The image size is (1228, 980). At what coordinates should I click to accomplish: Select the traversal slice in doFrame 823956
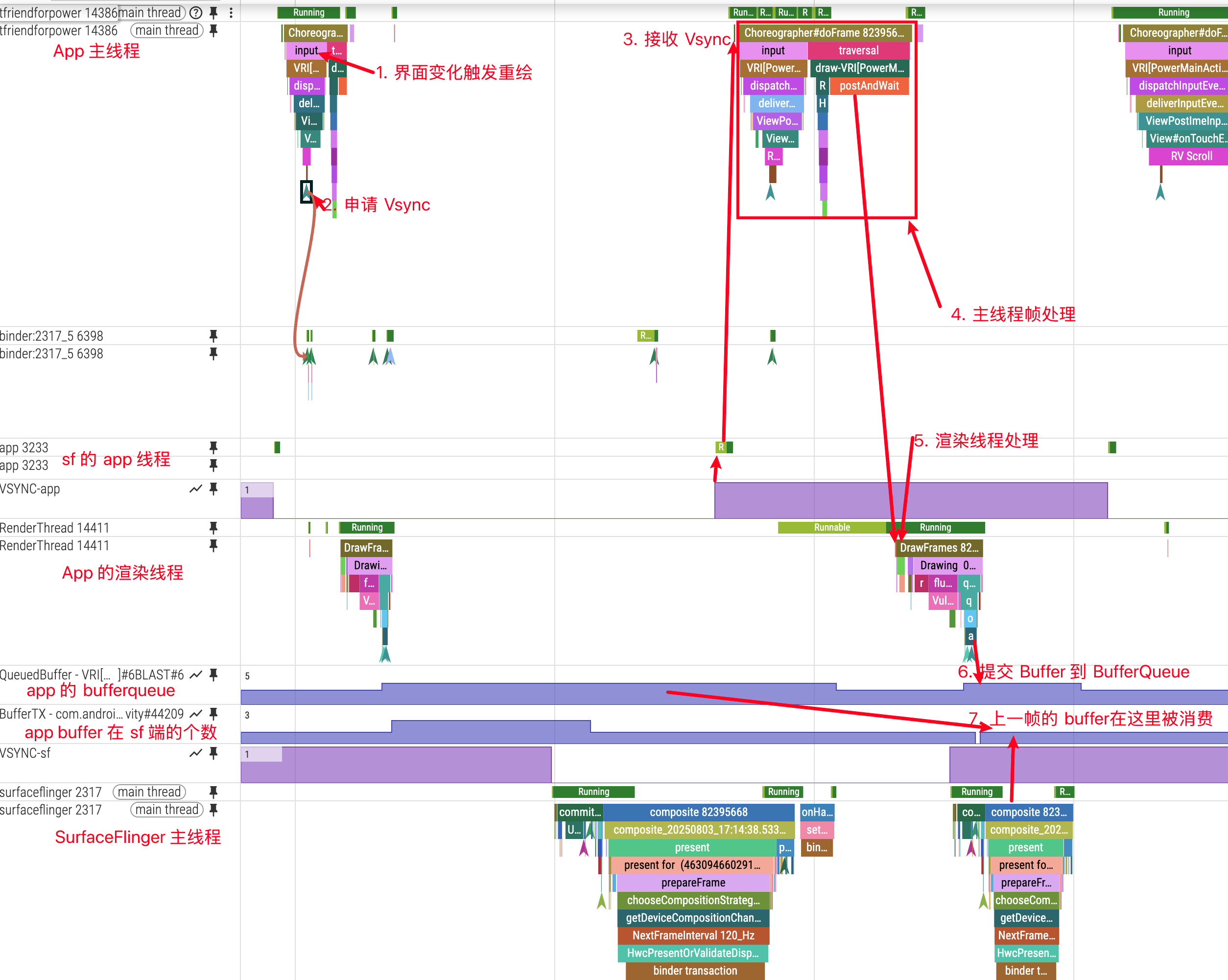858,51
